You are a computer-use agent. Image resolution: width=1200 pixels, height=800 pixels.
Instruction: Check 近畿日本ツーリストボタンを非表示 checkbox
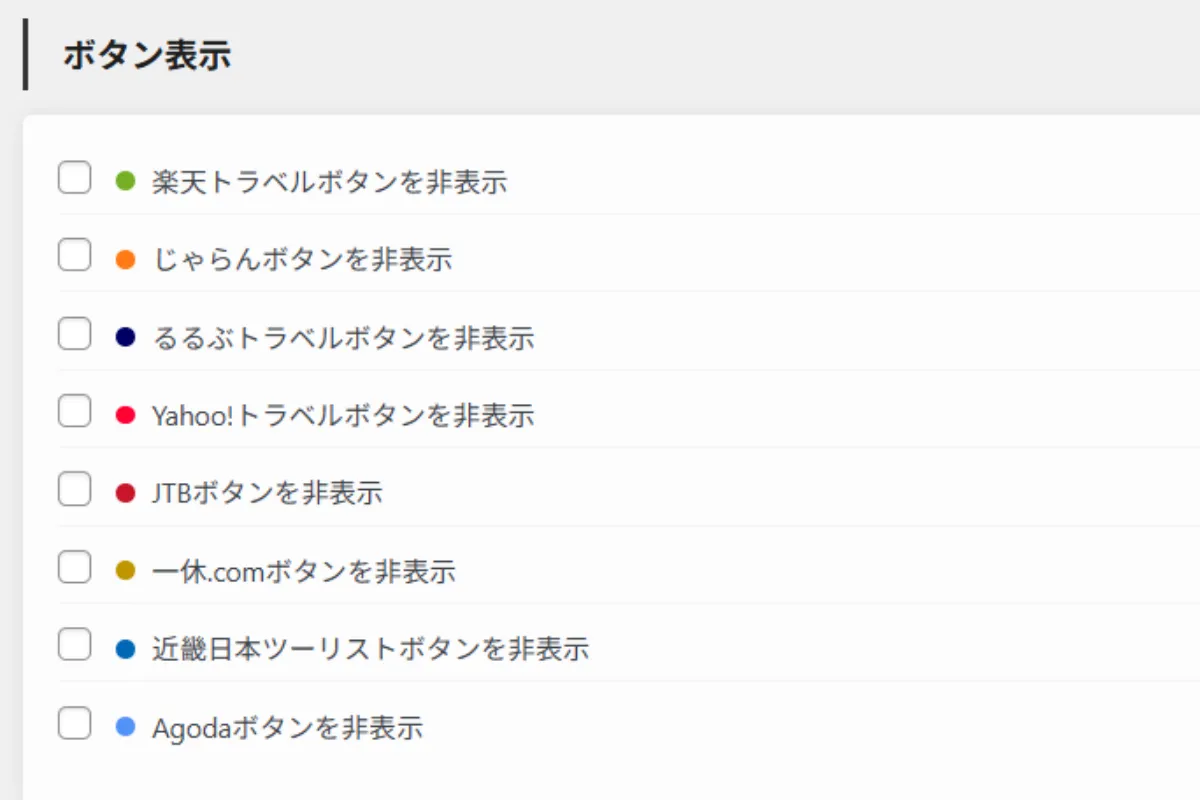[x=74, y=644]
